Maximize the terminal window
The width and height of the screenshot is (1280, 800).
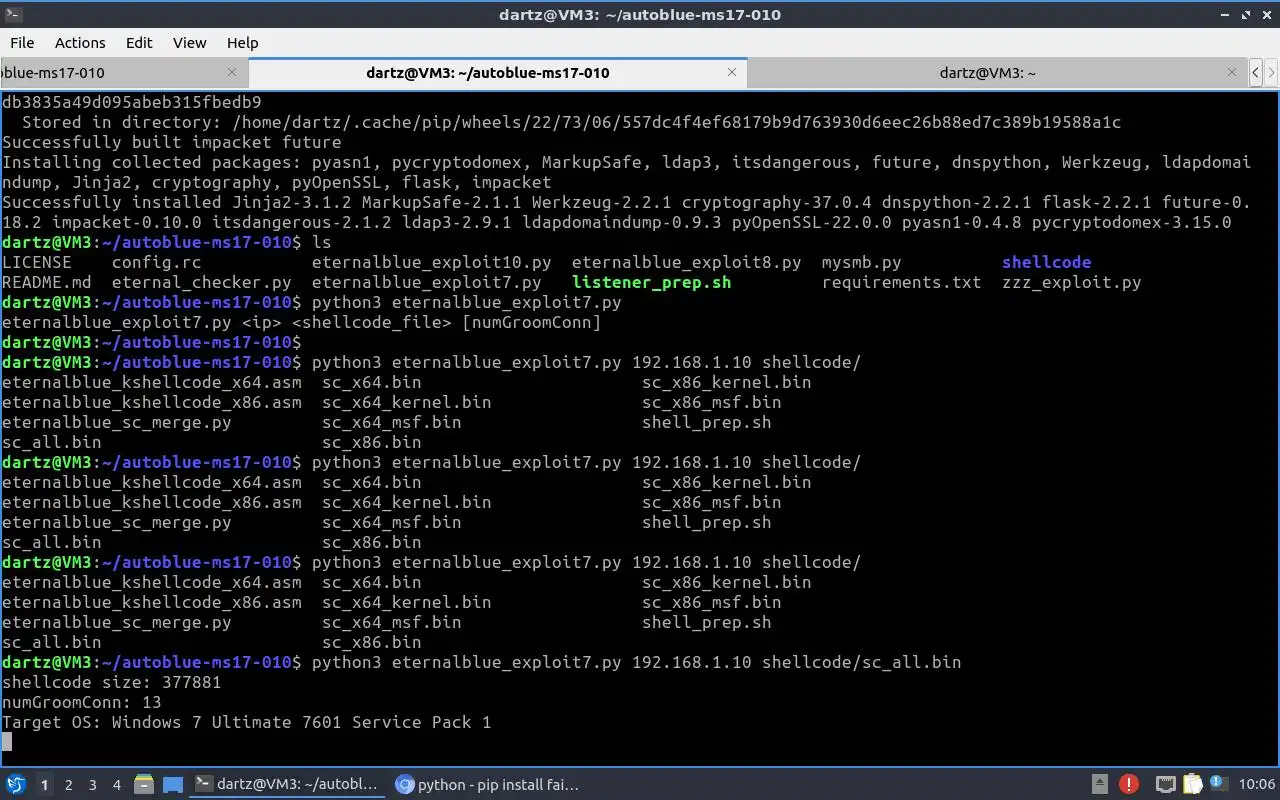[x=1245, y=14]
